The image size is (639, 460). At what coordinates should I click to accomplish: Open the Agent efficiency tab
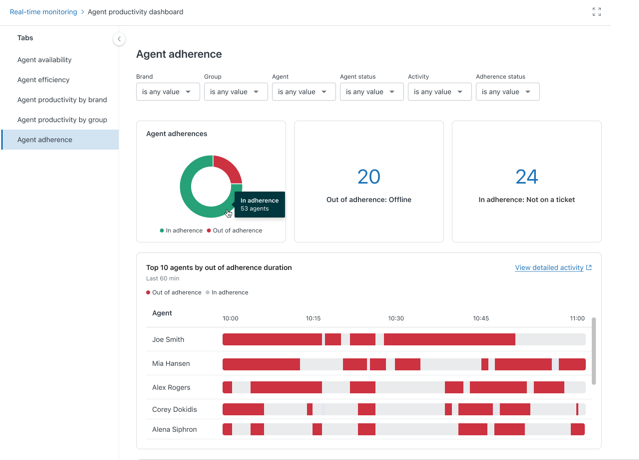pos(43,80)
